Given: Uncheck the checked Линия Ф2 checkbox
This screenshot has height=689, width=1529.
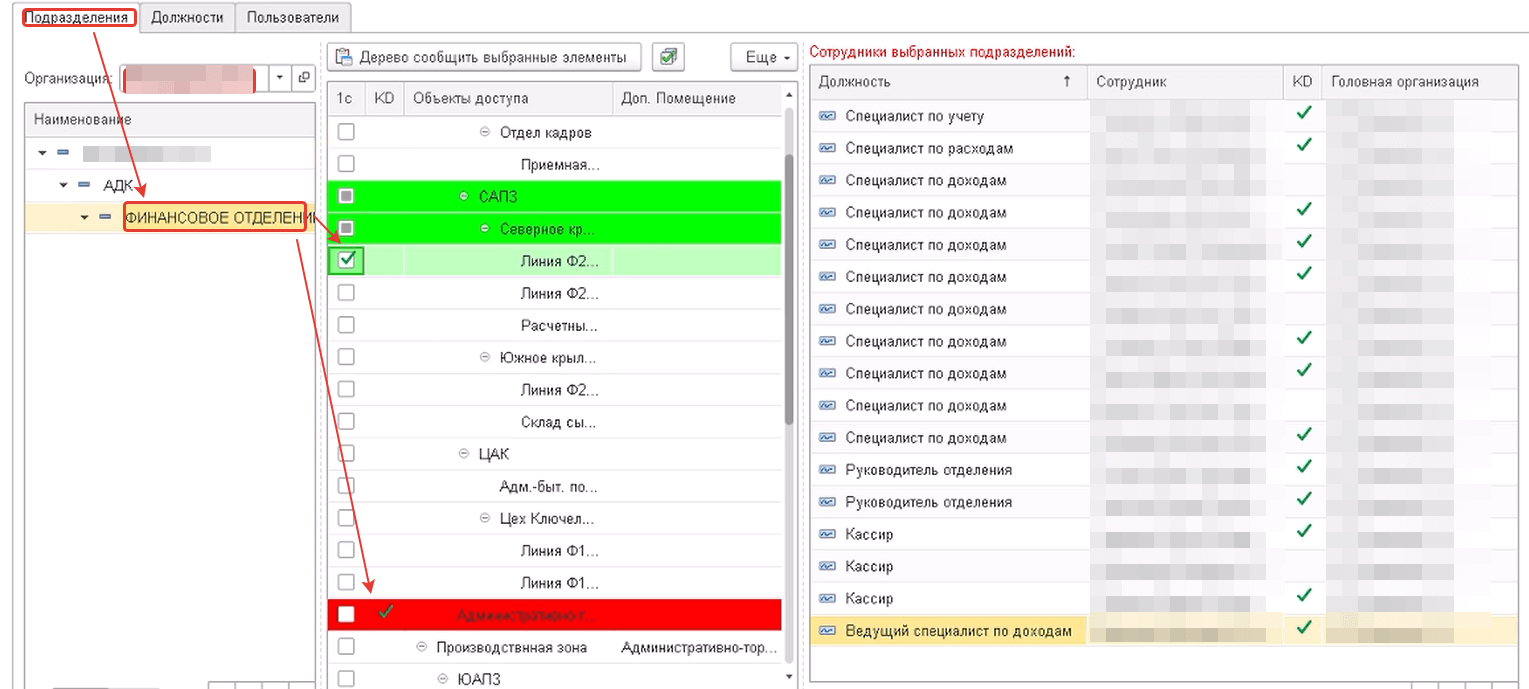Looking at the screenshot, I should click(x=347, y=260).
